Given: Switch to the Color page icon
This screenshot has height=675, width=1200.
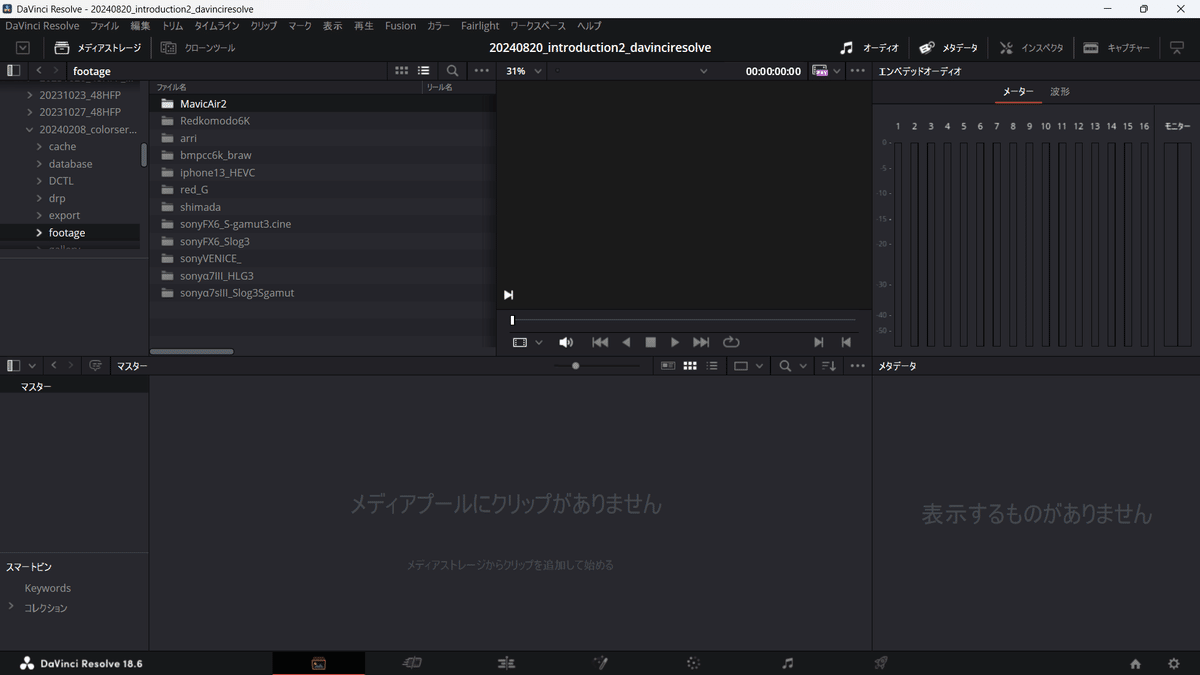Looking at the screenshot, I should pyautogui.click(x=694, y=663).
